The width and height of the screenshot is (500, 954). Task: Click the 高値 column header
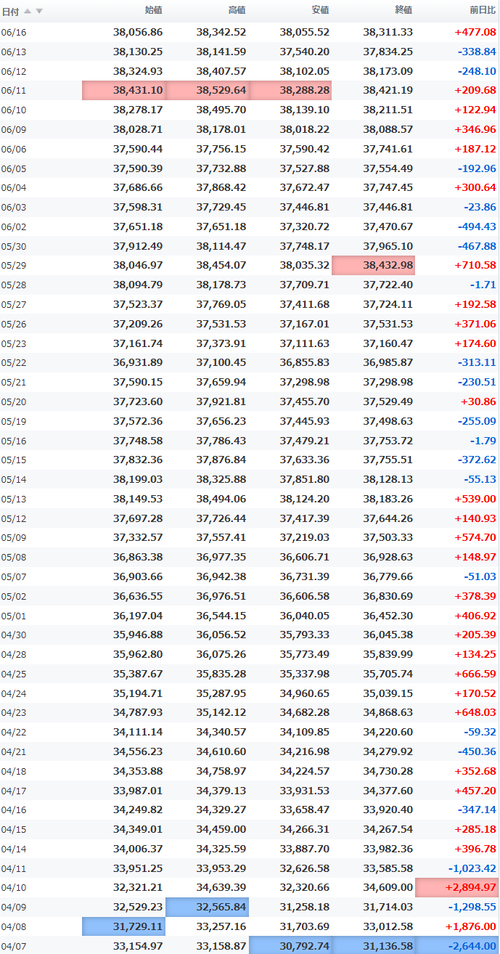click(237, 11)
